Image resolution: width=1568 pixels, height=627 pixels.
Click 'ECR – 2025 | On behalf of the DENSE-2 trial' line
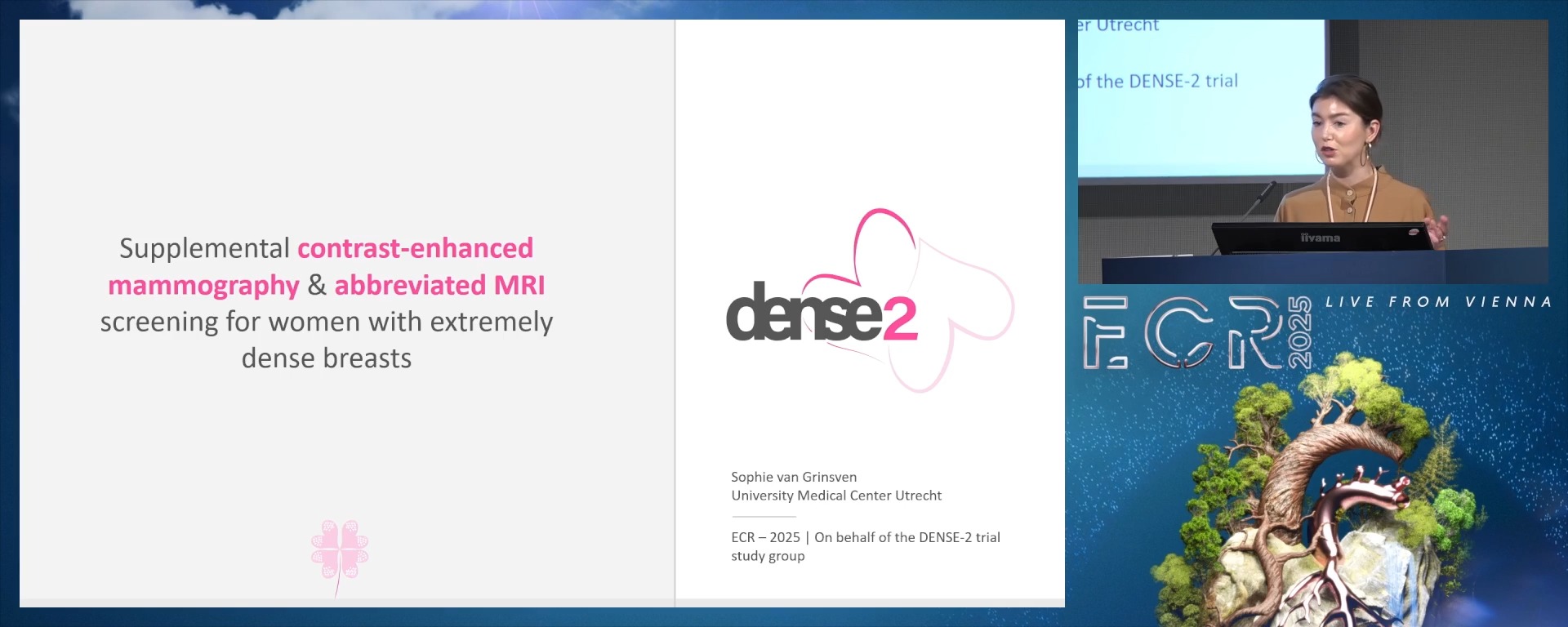[866, 537]
